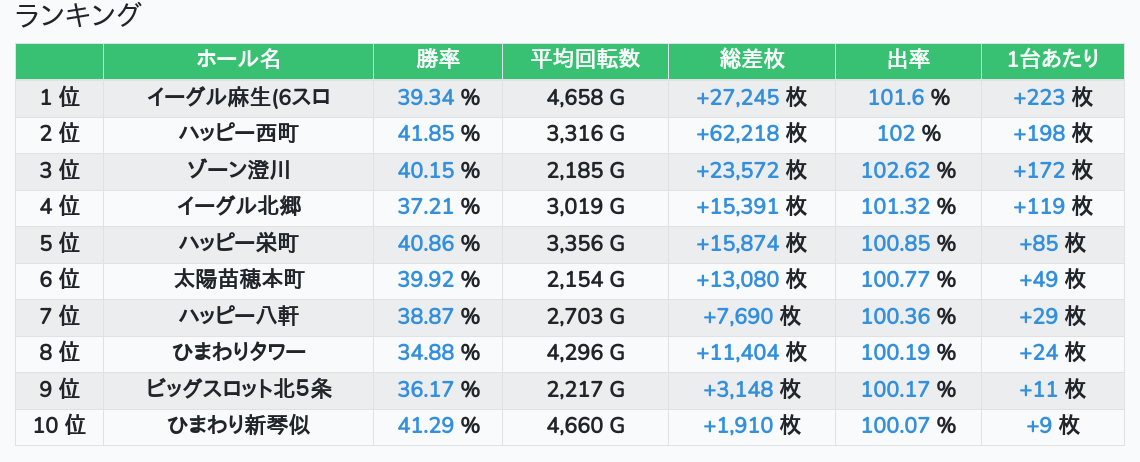Select the ハッピー八軒 hall name
The height and width of the screenshot is (462, 1140).
click(x=238, y=316)
